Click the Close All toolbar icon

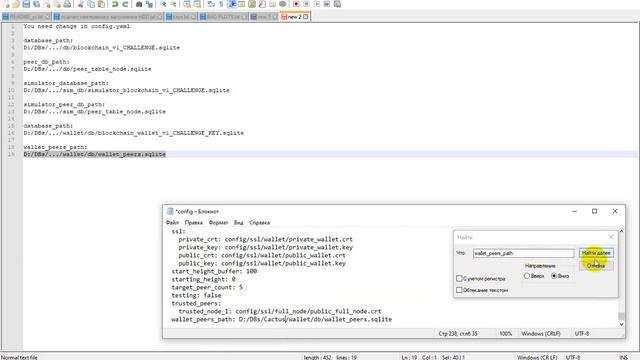57,4
